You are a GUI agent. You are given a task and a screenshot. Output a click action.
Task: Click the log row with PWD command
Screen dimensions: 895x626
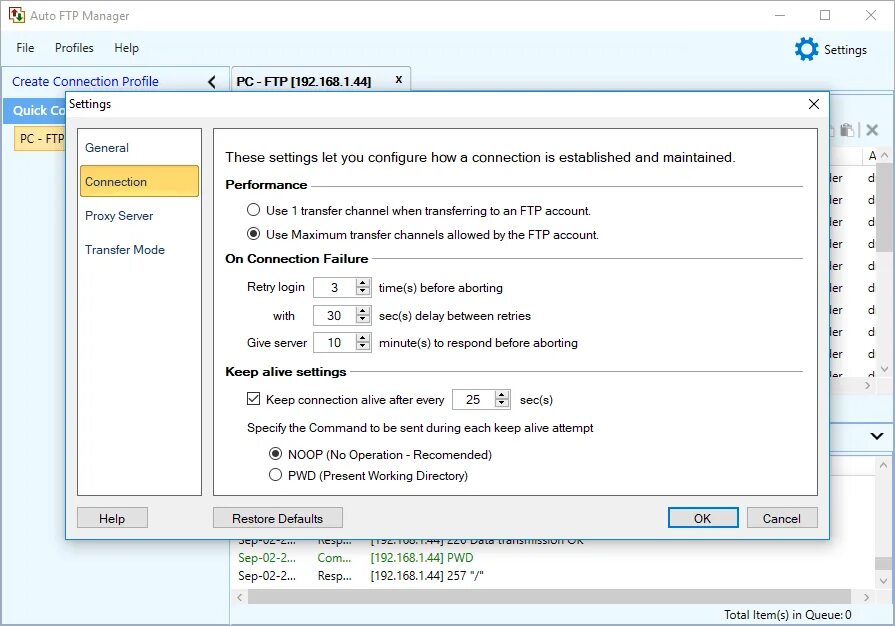point(554,558)
